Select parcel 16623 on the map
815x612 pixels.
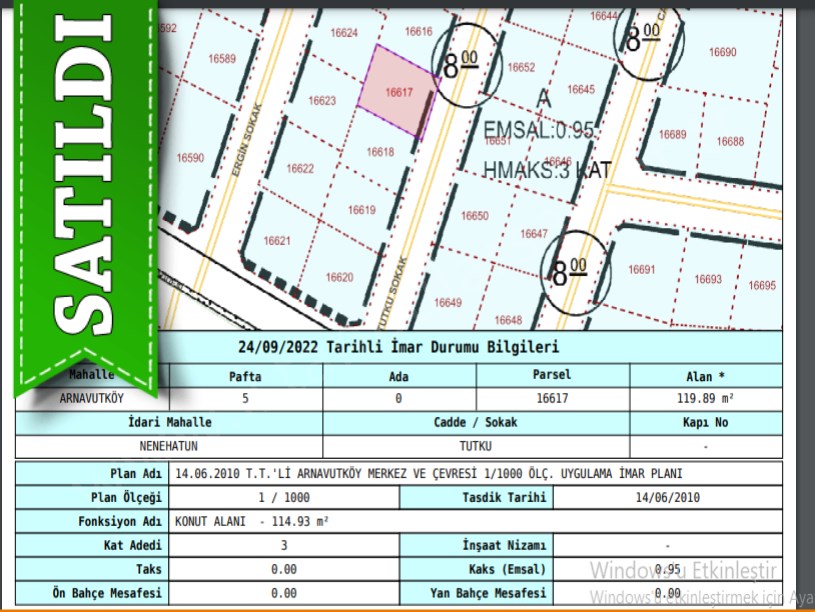tap(322, 101)
